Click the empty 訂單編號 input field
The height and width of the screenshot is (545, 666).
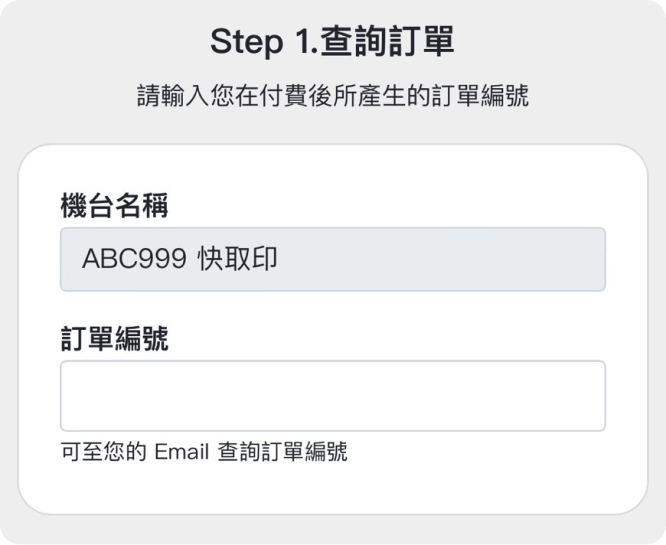click(x=332, y=396)
